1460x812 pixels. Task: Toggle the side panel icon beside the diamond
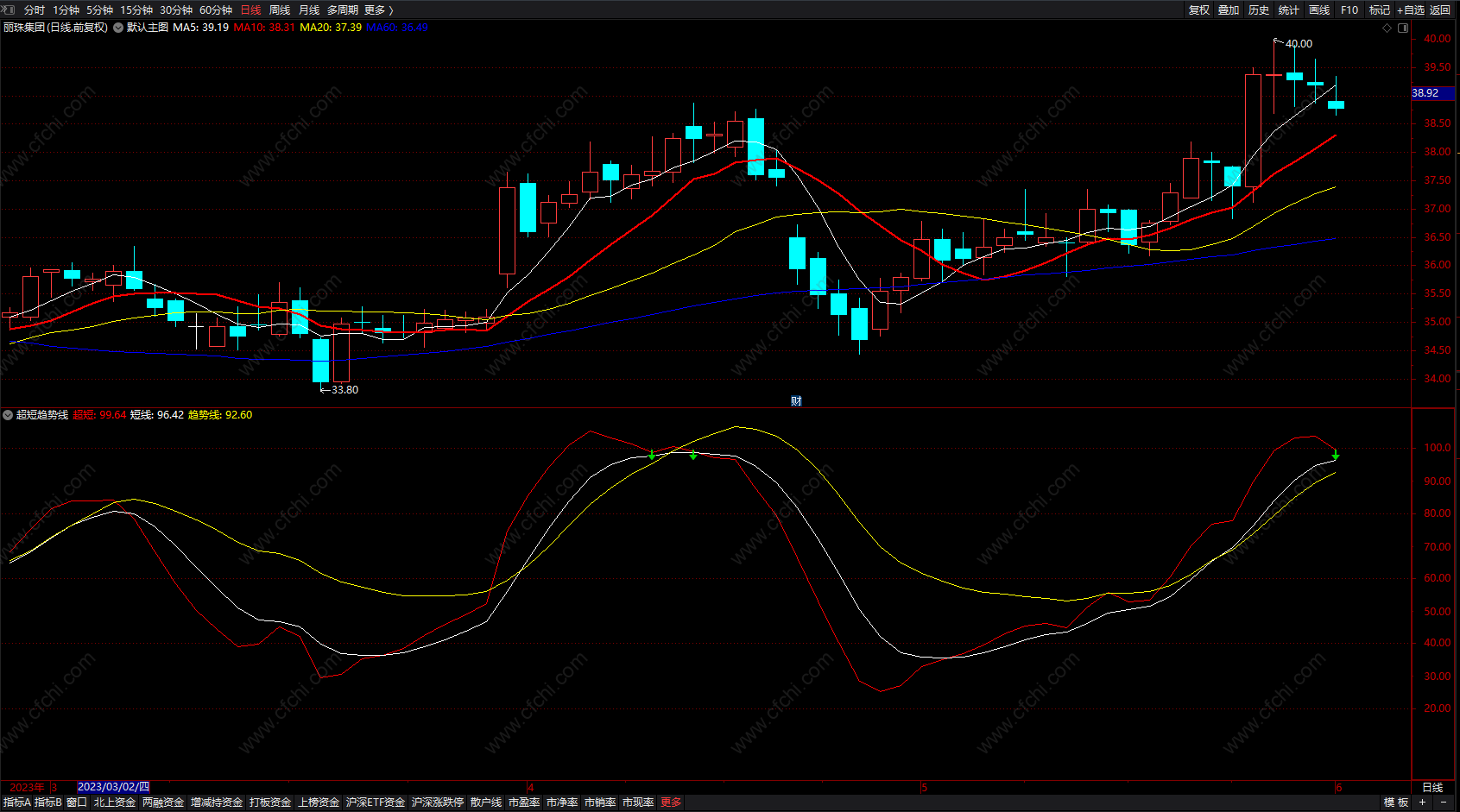point(1403,28)
